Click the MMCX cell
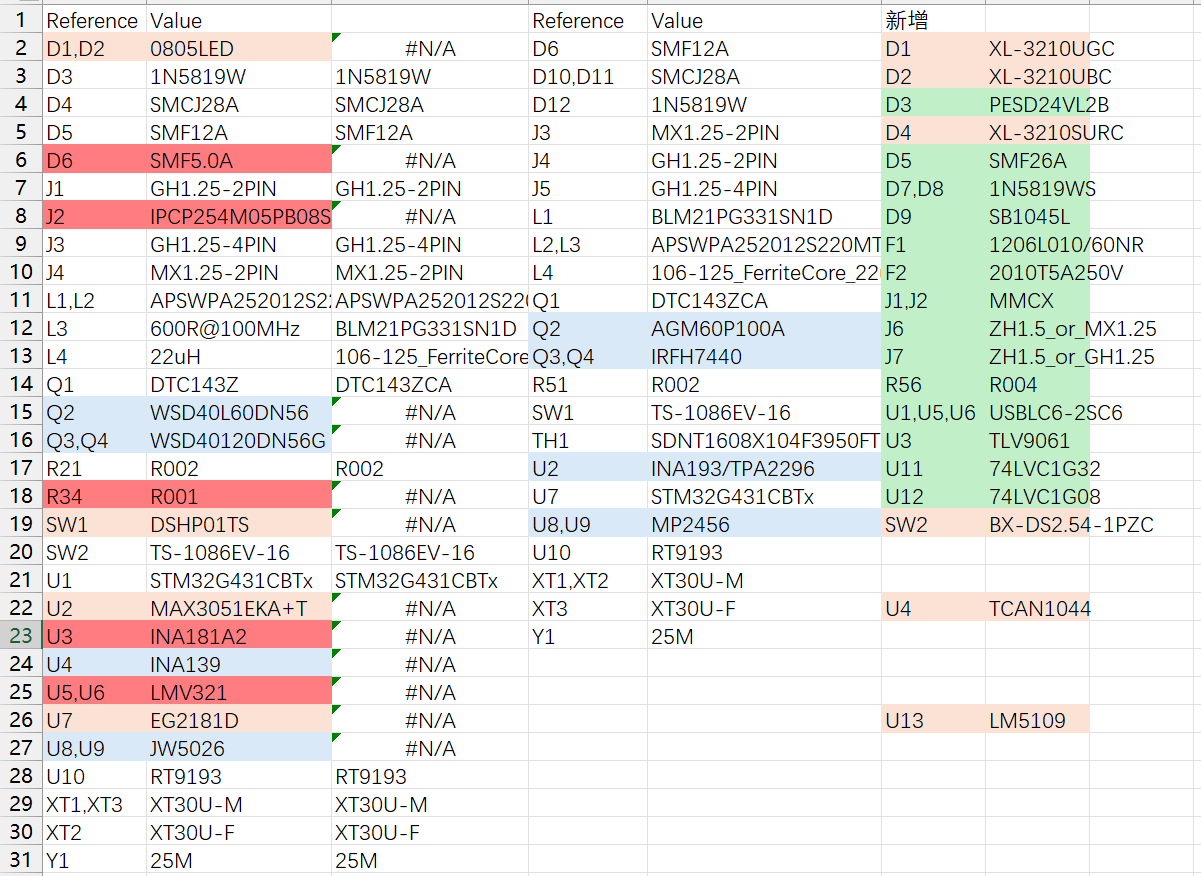Screen dimensions: 1201x876 click(x=1037, y=300)
